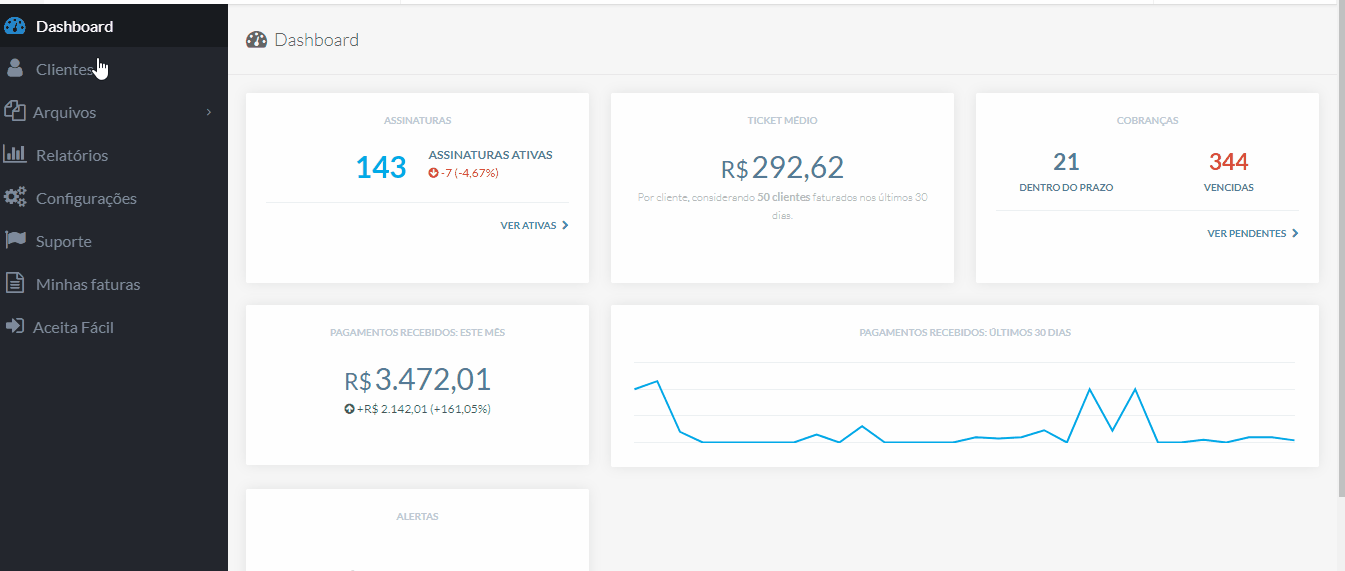This screenshot has width=1345, height=571.
Task: Click the Ver Pendentes link
Action: pos(1246,234)
